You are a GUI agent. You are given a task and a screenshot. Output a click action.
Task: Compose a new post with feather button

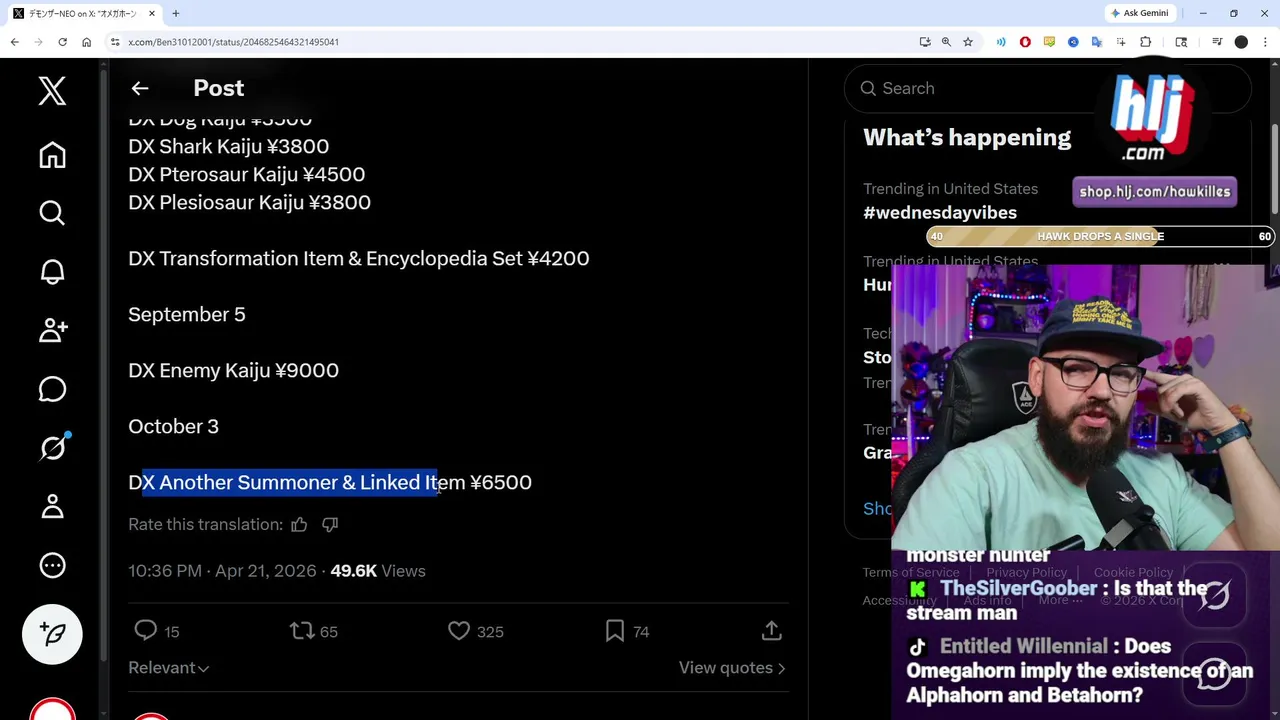coord(52,634)
